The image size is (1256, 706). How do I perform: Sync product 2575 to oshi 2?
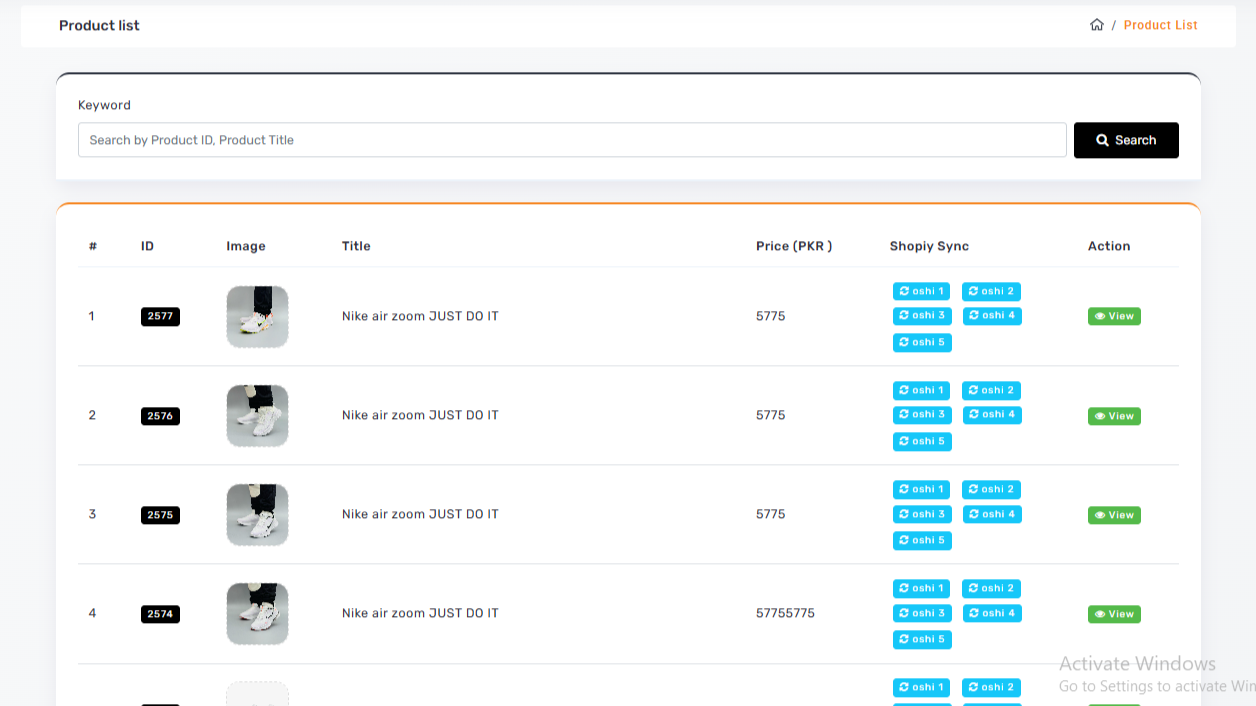click(991, 489)
